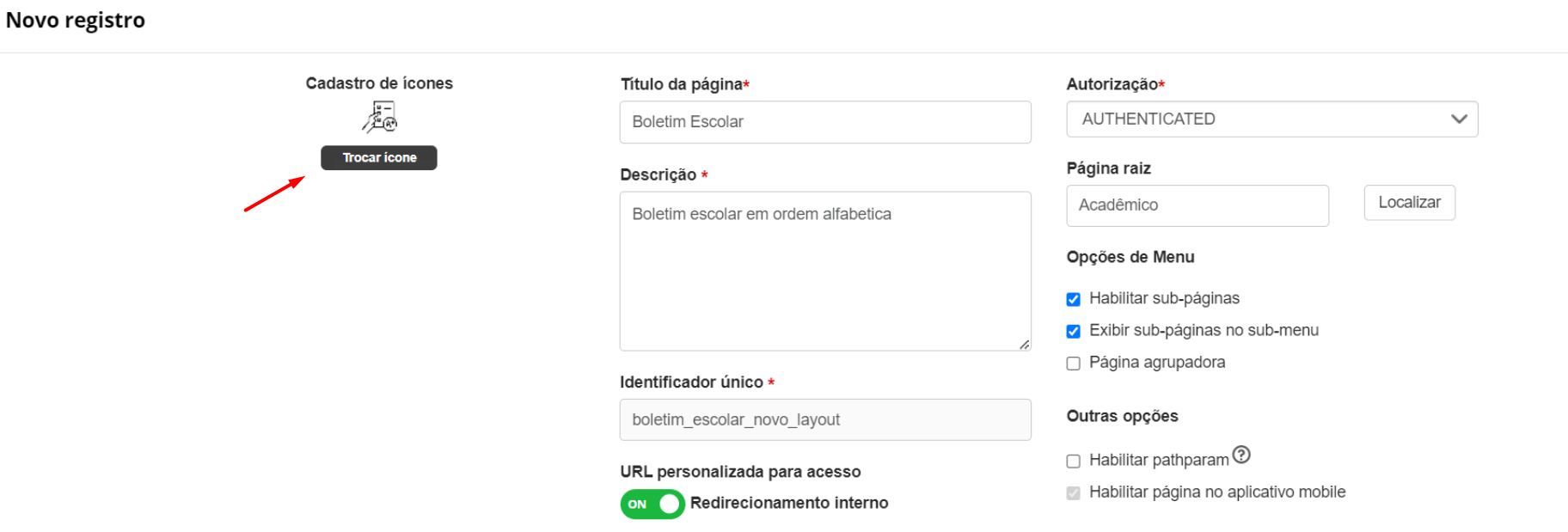1568x532 pixels.
Task: Click the Trocar ícone button
Action: pos(379,157)
